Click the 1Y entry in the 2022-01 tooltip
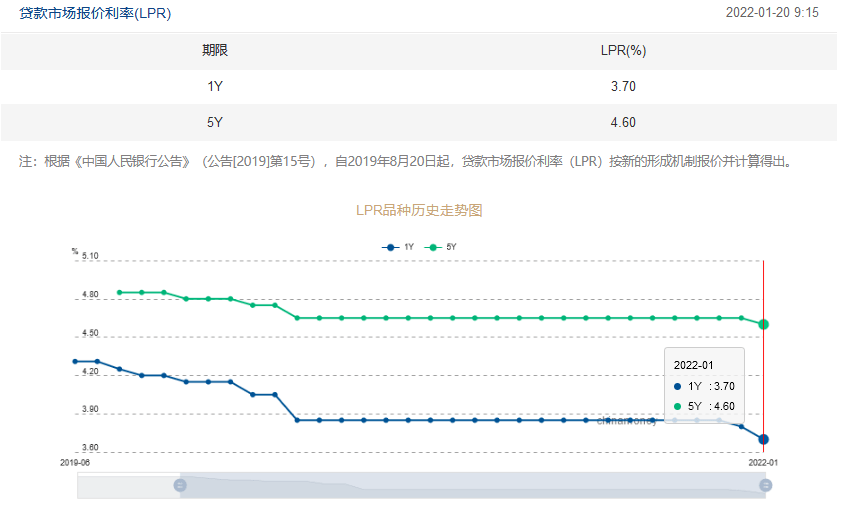 point(704,386)
